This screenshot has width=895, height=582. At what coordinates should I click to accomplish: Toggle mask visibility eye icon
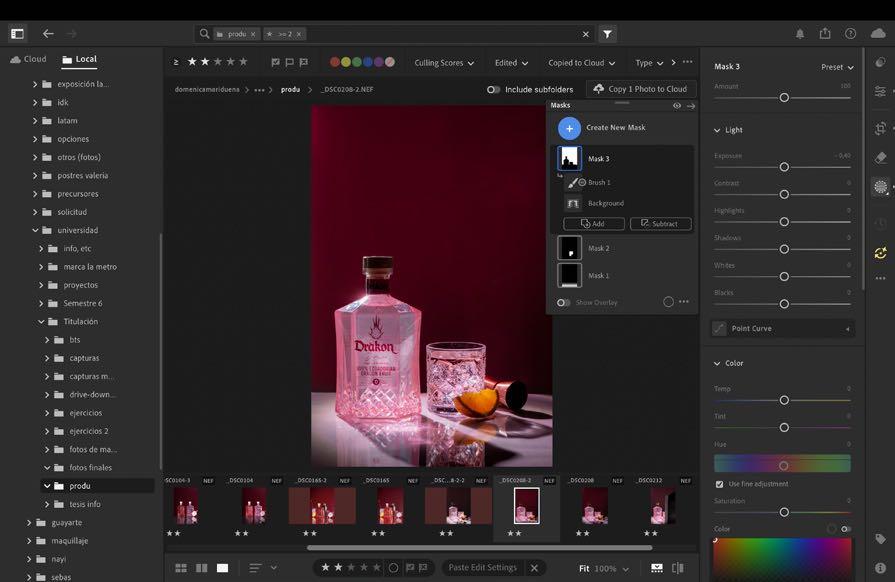click(676, 106)
